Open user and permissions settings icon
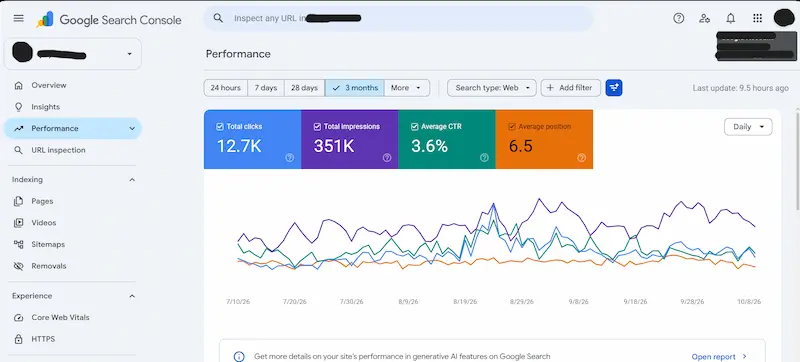 705,18
